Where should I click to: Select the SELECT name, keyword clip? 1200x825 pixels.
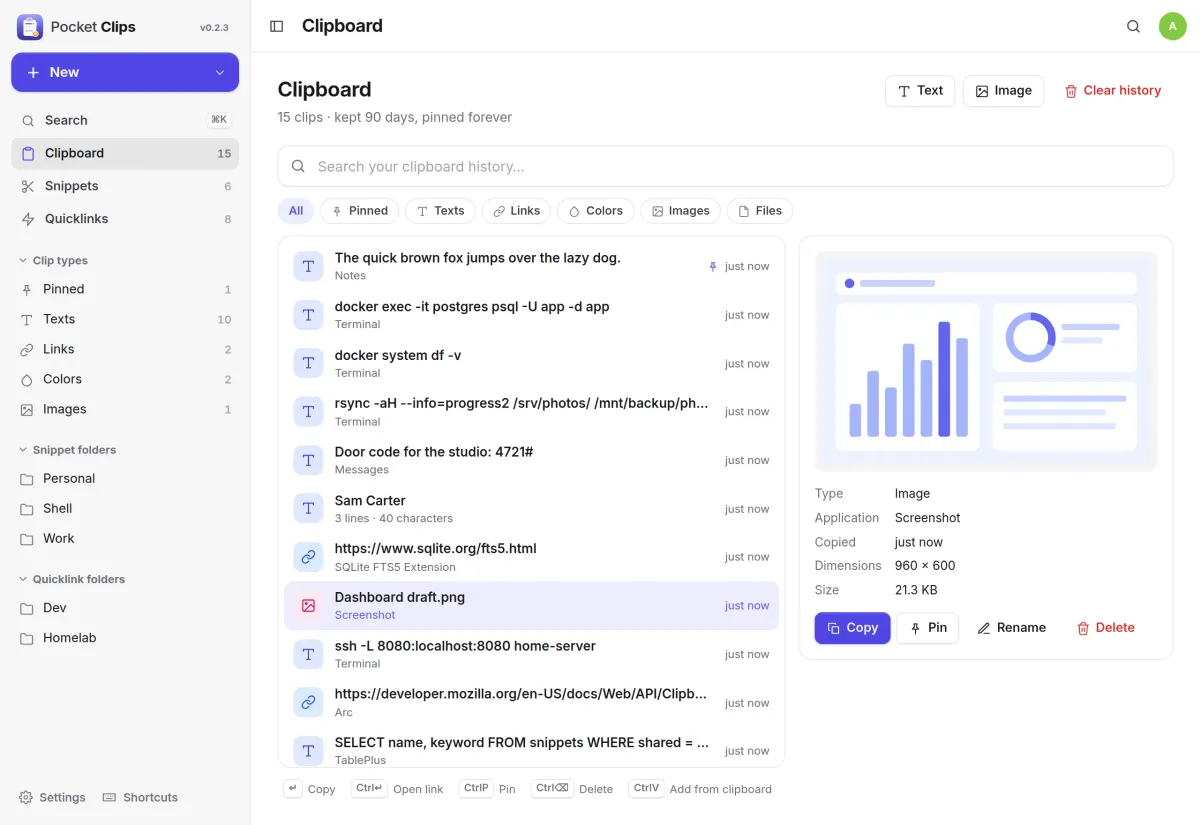pos(531,748)
